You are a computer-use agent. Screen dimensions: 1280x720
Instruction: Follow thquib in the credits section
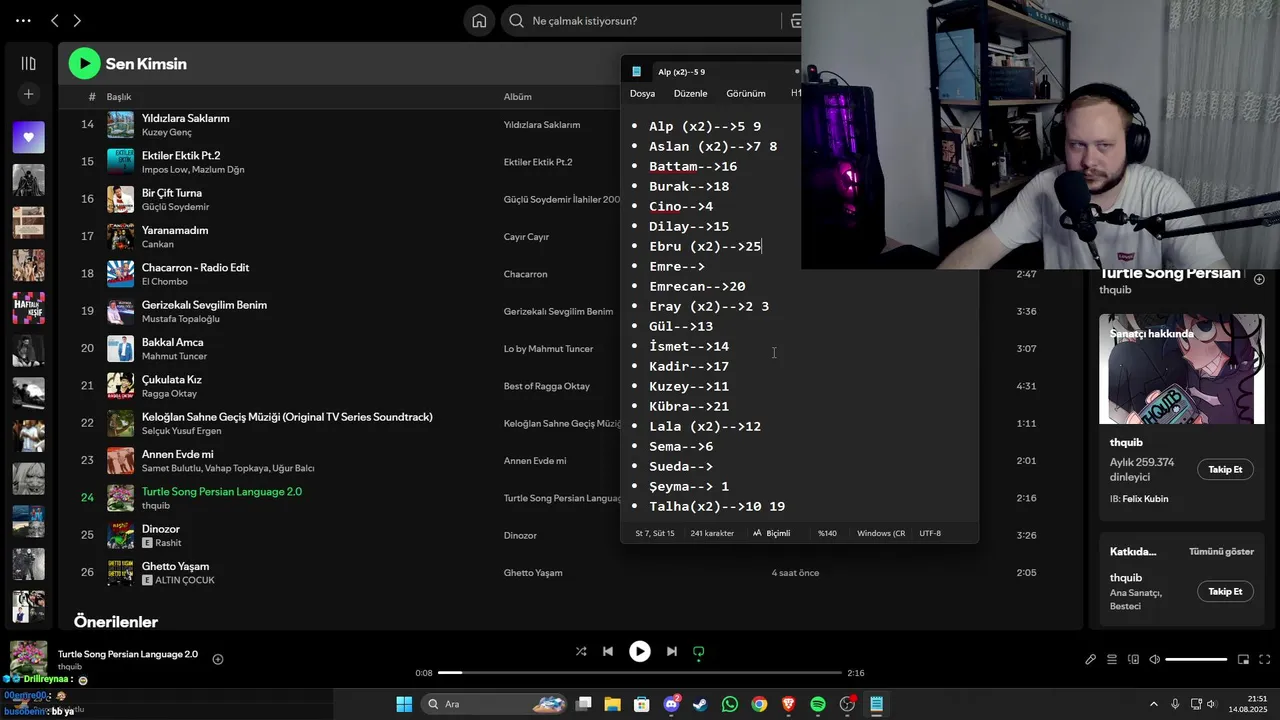[x=1225, y=591]
